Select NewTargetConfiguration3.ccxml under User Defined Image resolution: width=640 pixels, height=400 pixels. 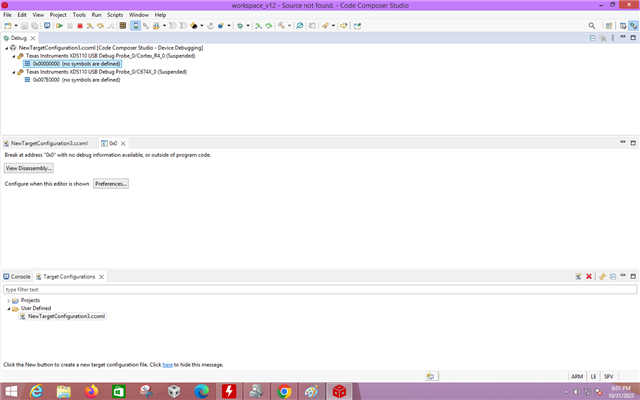(62, 316)
